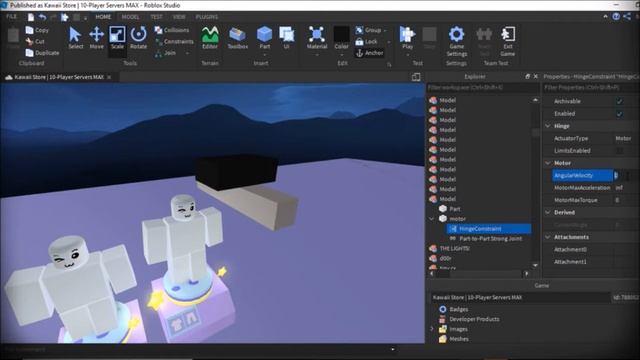Close the Explorer panel
This screenshot has width=640, height=360.
pyautogui.click(x=536, y=76)
